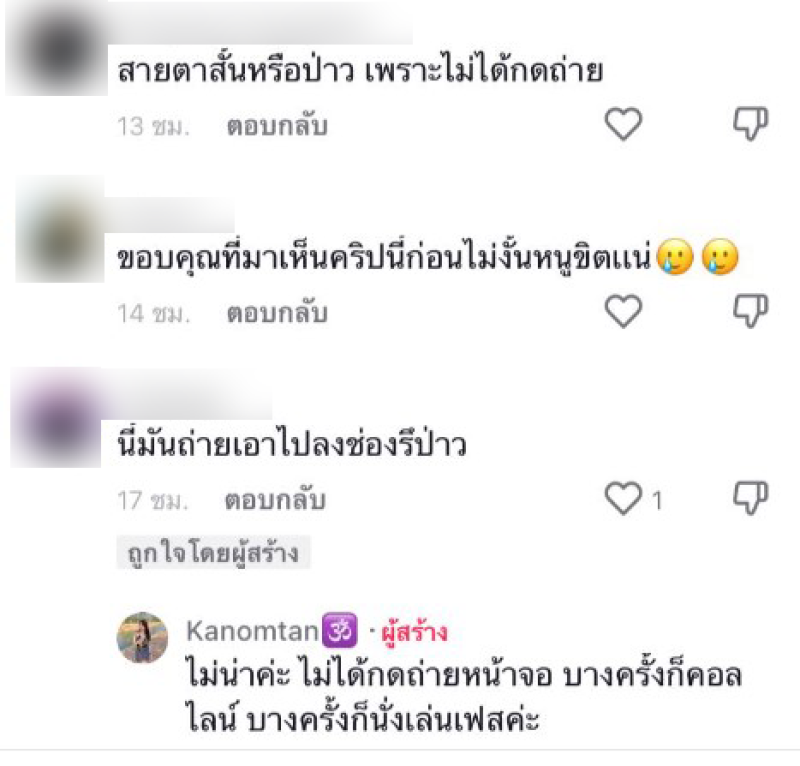Thumbs-down the 14 ชม. comment
Image resolution: width=800 pixels, height=766 pixels.
pyautogui.click(x=750, y=311)
